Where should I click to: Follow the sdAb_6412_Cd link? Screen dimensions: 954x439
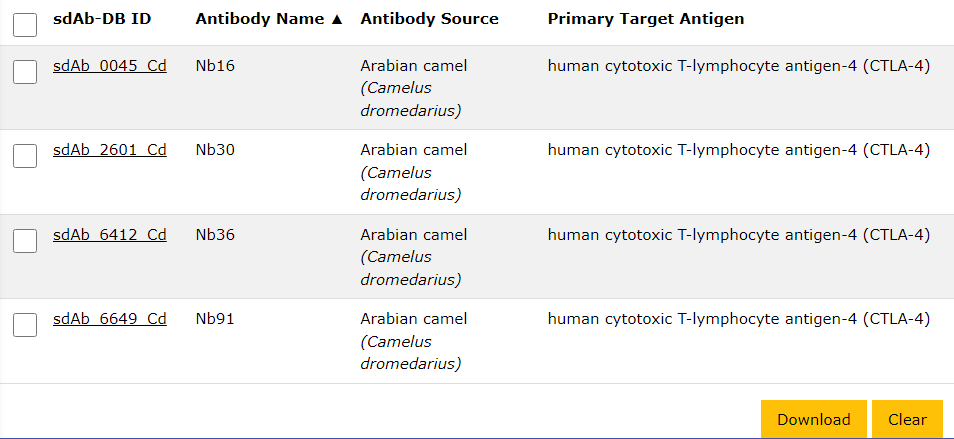click(110, 235)
